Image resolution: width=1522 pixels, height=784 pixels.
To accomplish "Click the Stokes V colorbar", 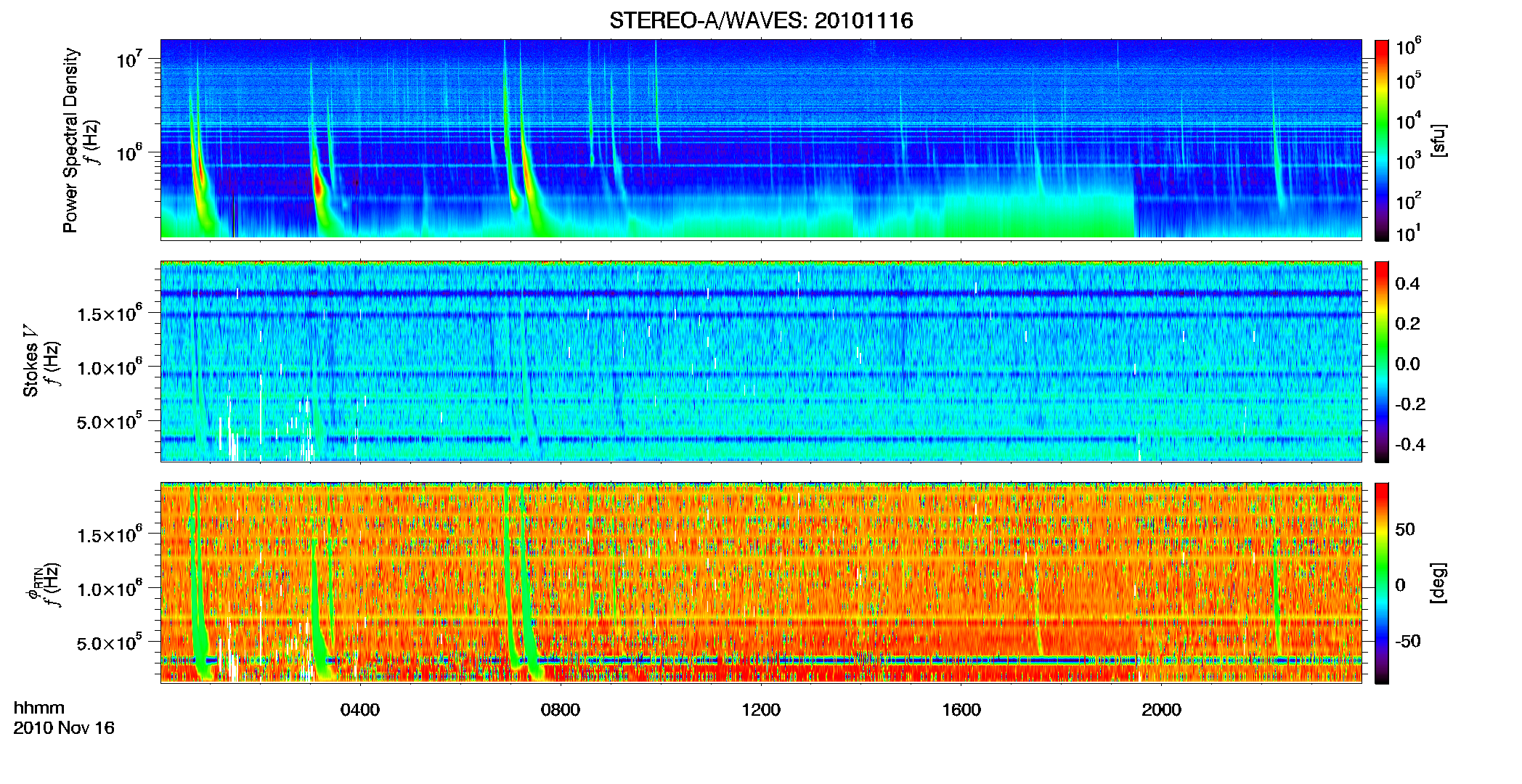I will click(x=1382, y=362).
